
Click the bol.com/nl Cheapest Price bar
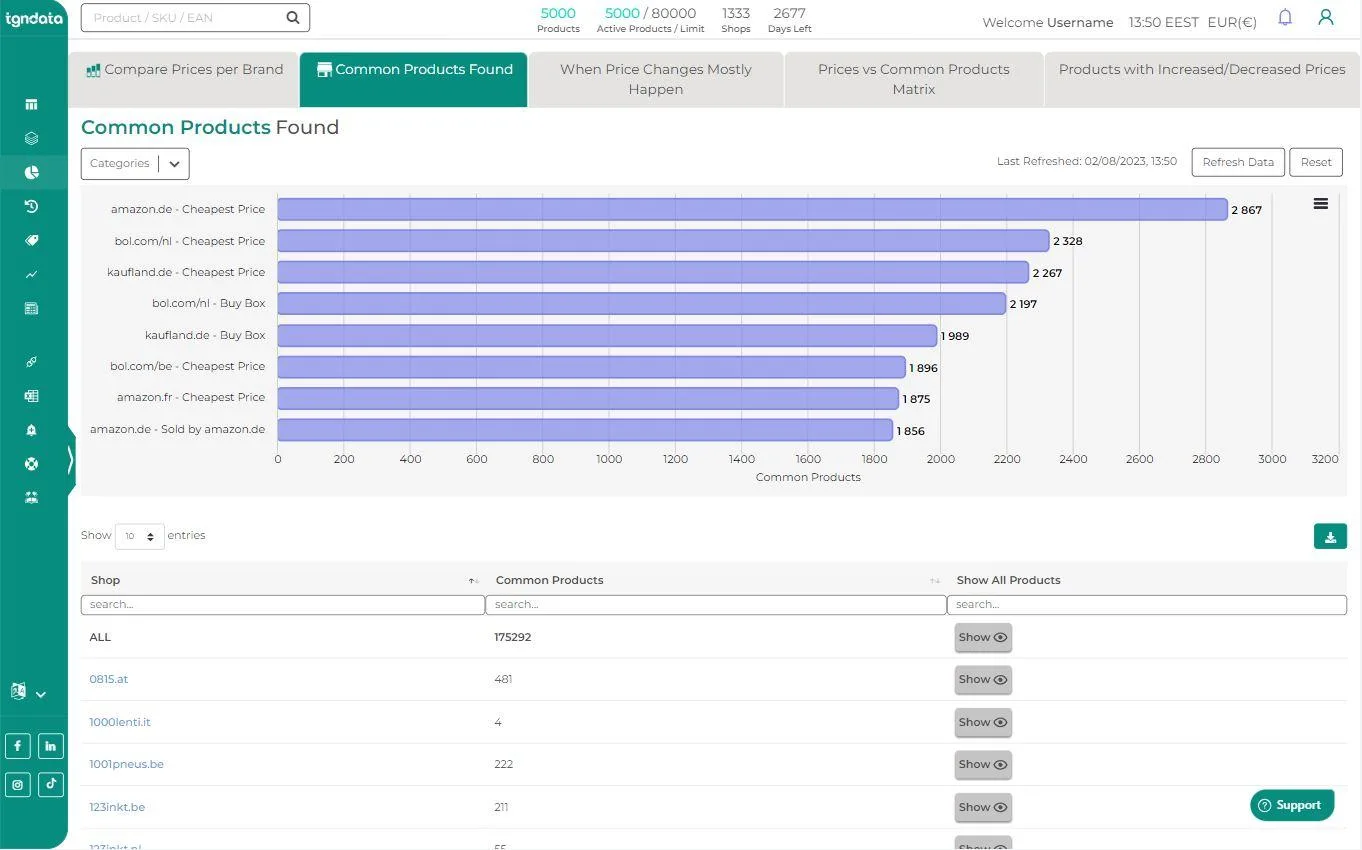[x=663, y=241]
